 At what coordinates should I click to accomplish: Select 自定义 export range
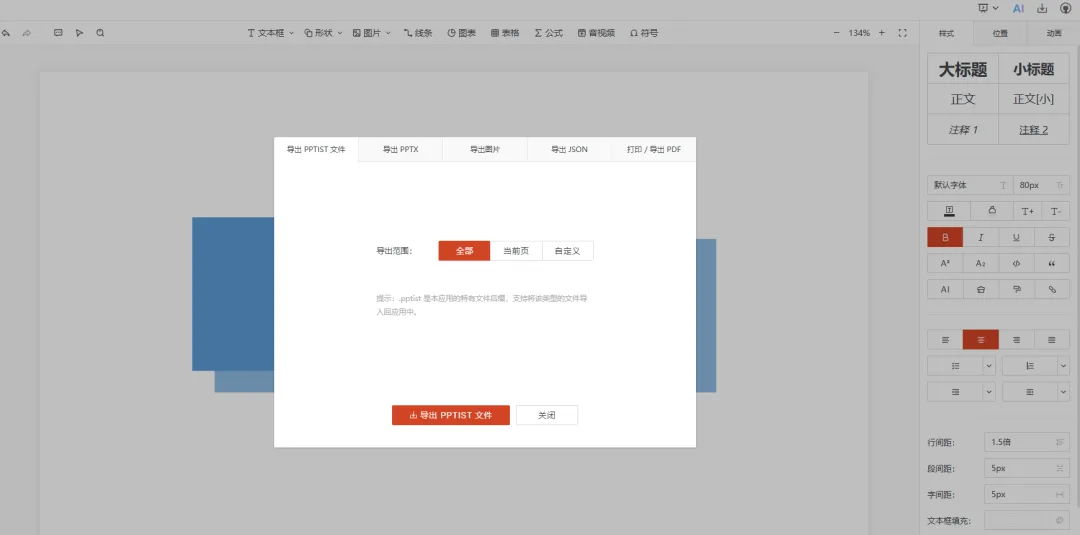point(568,251)
